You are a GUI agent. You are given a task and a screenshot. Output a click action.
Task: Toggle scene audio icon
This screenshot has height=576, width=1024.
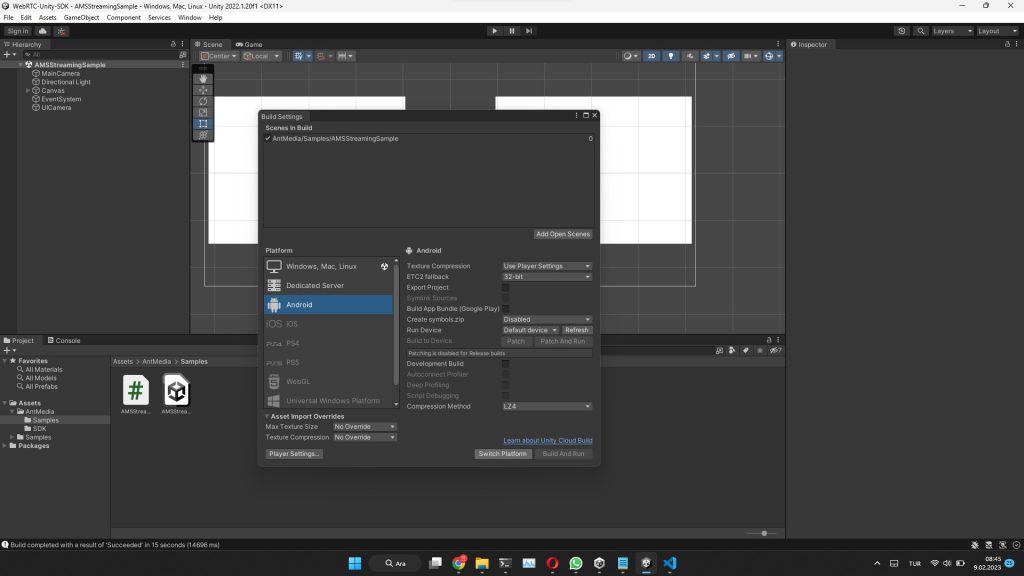[690, 56]
